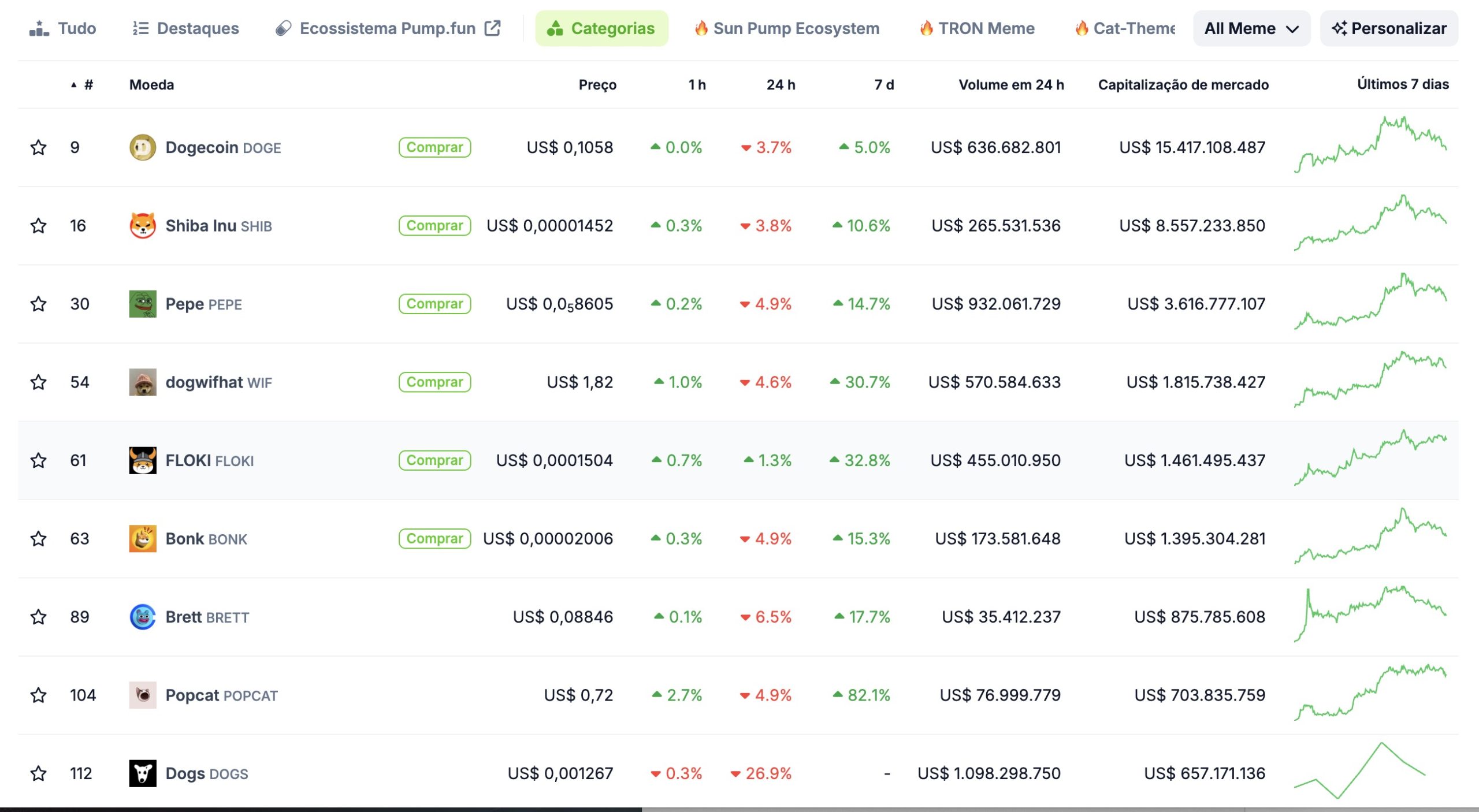
Task: Select the Categorias tab
Action: pos(601,28)
